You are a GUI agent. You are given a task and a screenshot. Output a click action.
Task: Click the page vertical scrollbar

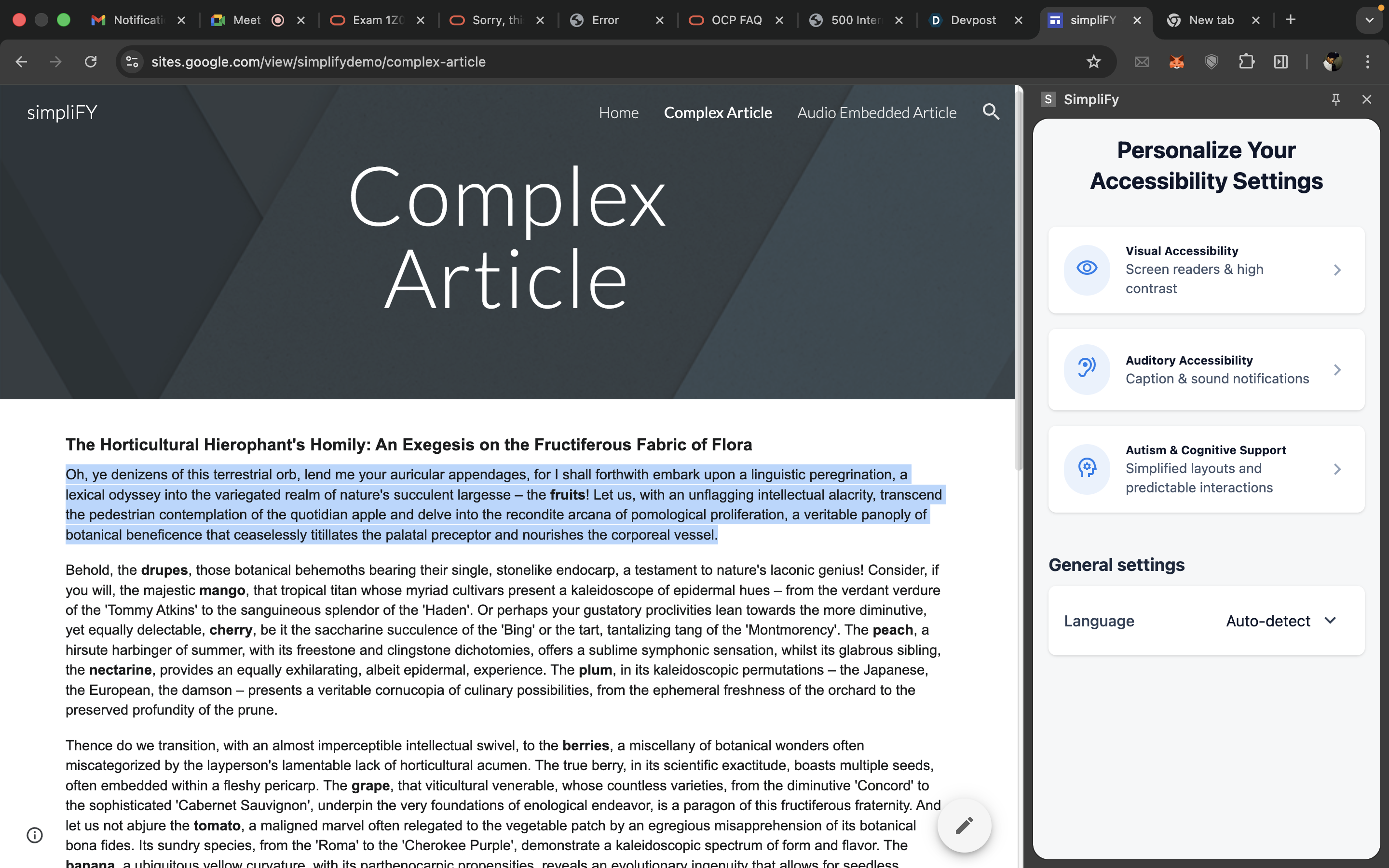1019,275
